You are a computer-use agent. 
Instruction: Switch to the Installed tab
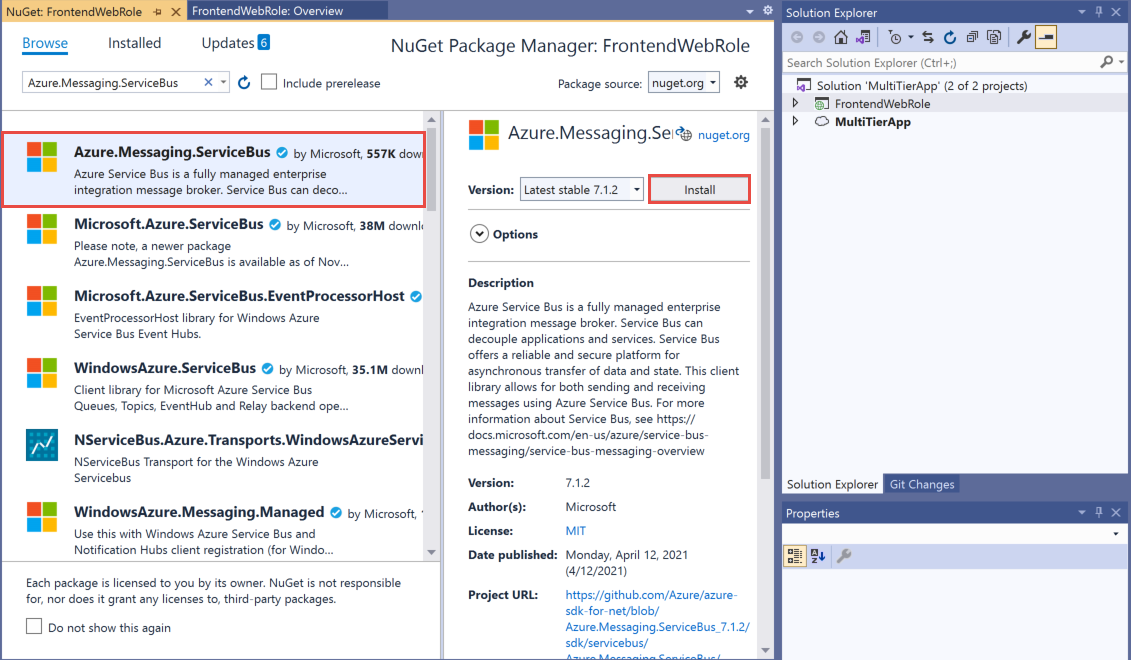tap(134, 43)
